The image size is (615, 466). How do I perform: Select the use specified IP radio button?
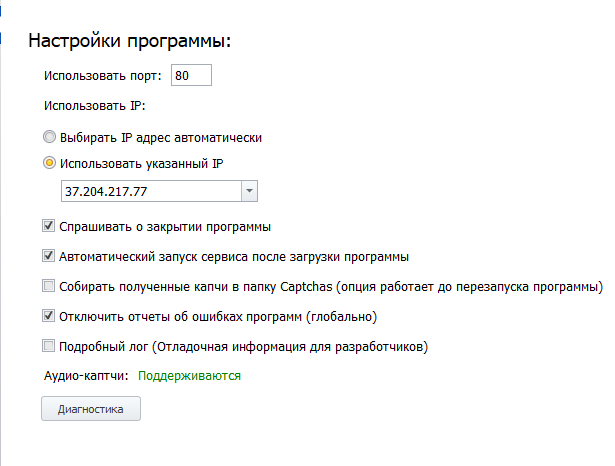pyautogui.click(x=49, y=163)
